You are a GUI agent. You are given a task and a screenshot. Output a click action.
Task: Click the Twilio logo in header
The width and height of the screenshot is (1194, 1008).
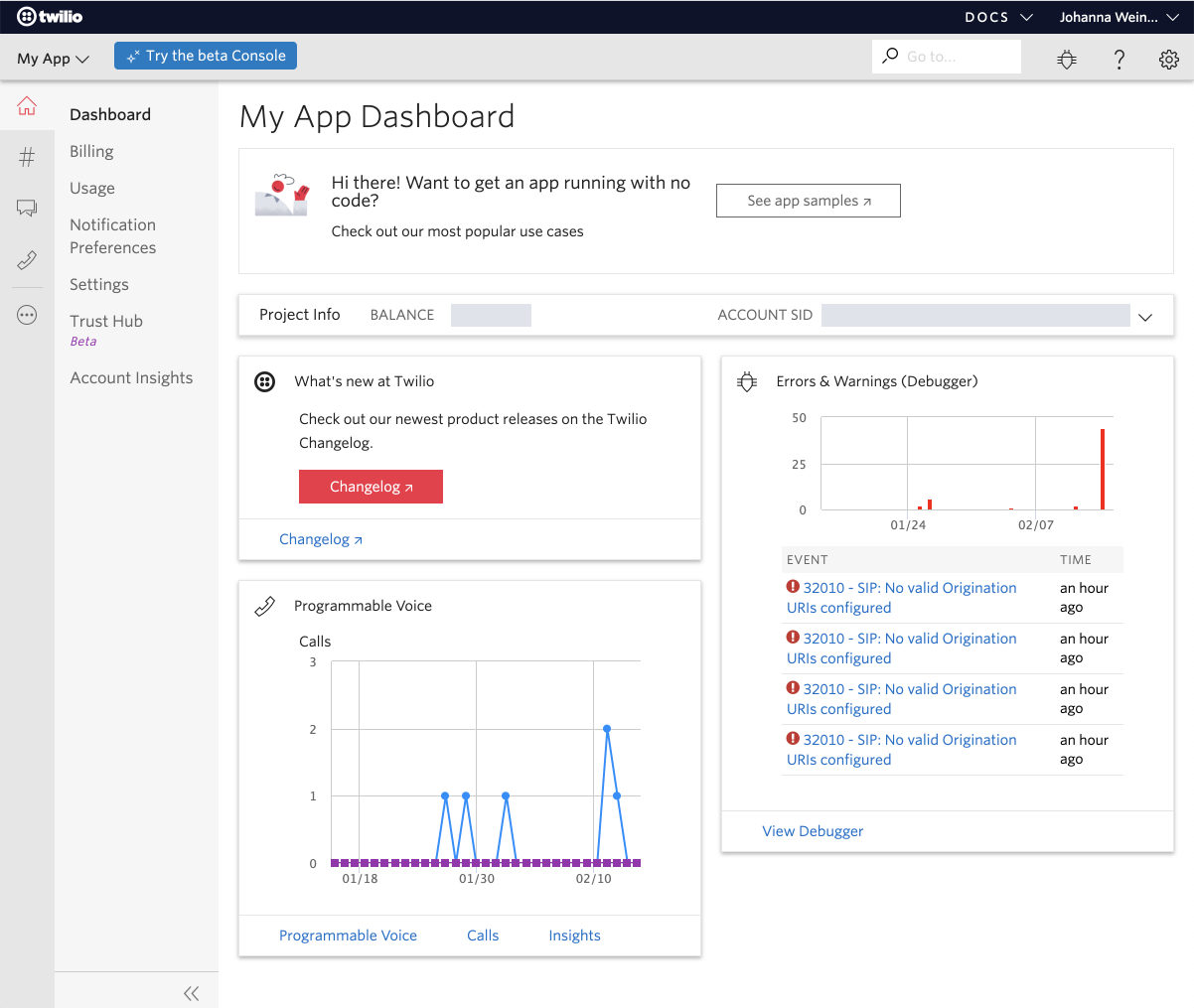(x=50, y=17)
